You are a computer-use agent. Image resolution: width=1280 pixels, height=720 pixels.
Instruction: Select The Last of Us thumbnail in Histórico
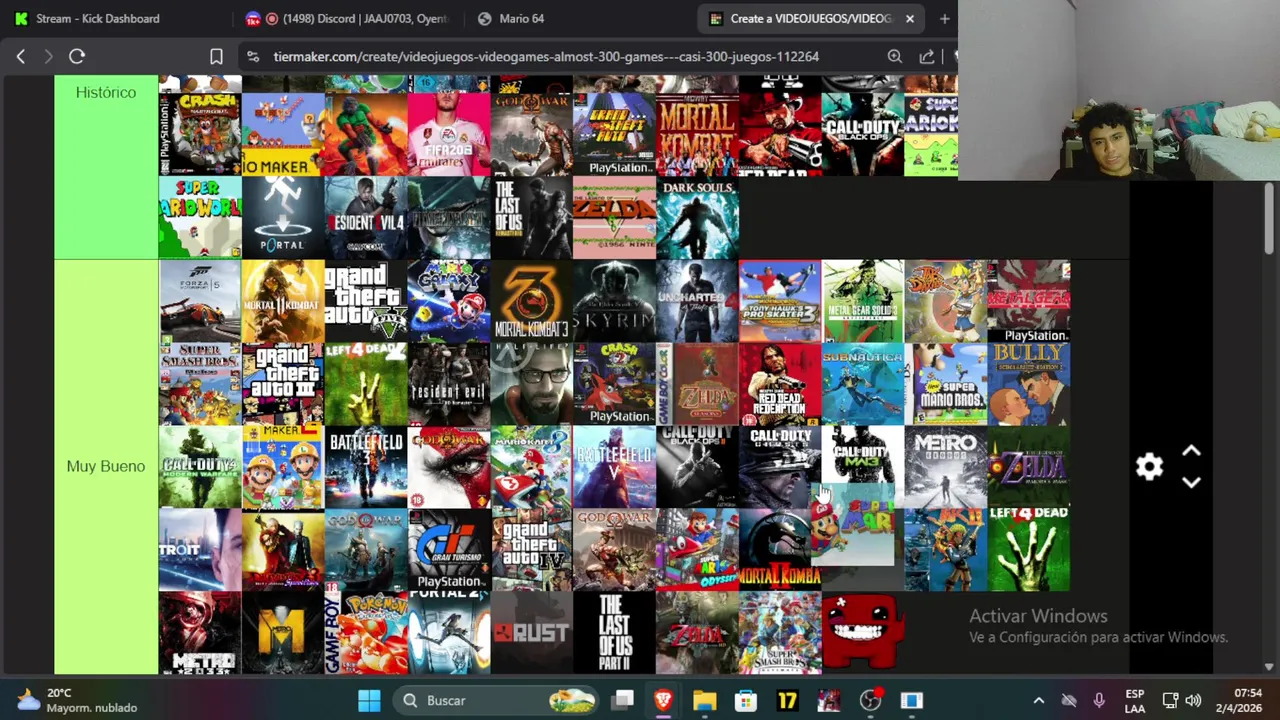pyautogui.click(x=532, y=217)
